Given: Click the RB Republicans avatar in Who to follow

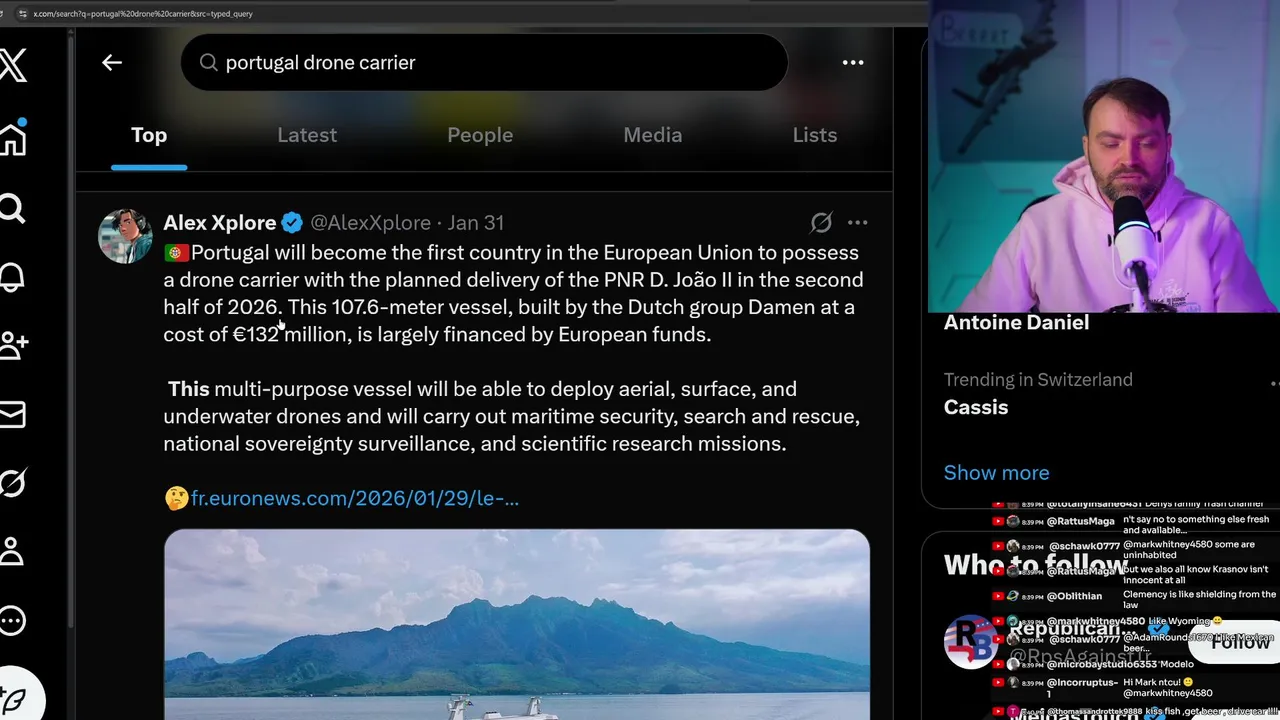Looking at the screenshot, I should (971, 641).
